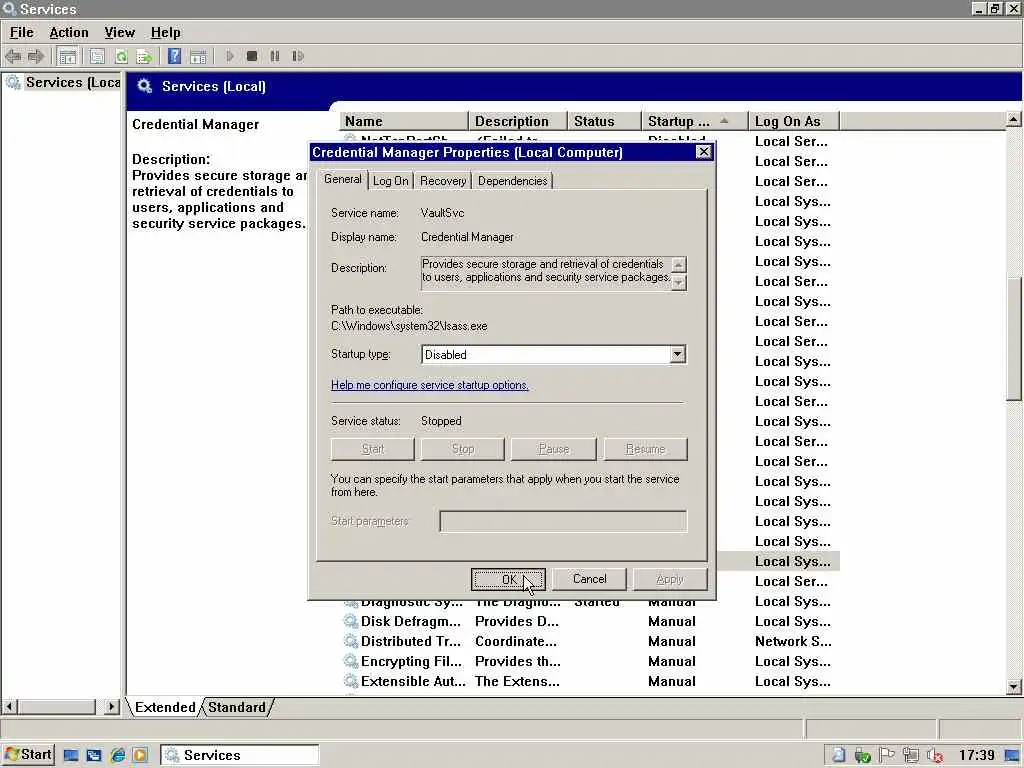
Task: Switch to the Dependencies tab
Action: (513, 181)
